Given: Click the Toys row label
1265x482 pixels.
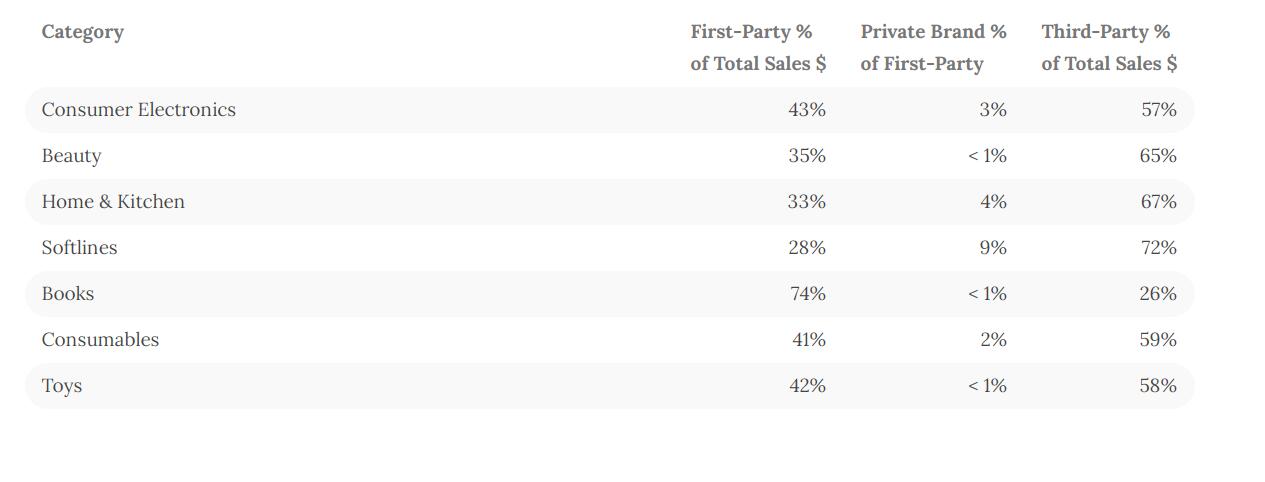Looking at the screenshot, I should (62, 386).
